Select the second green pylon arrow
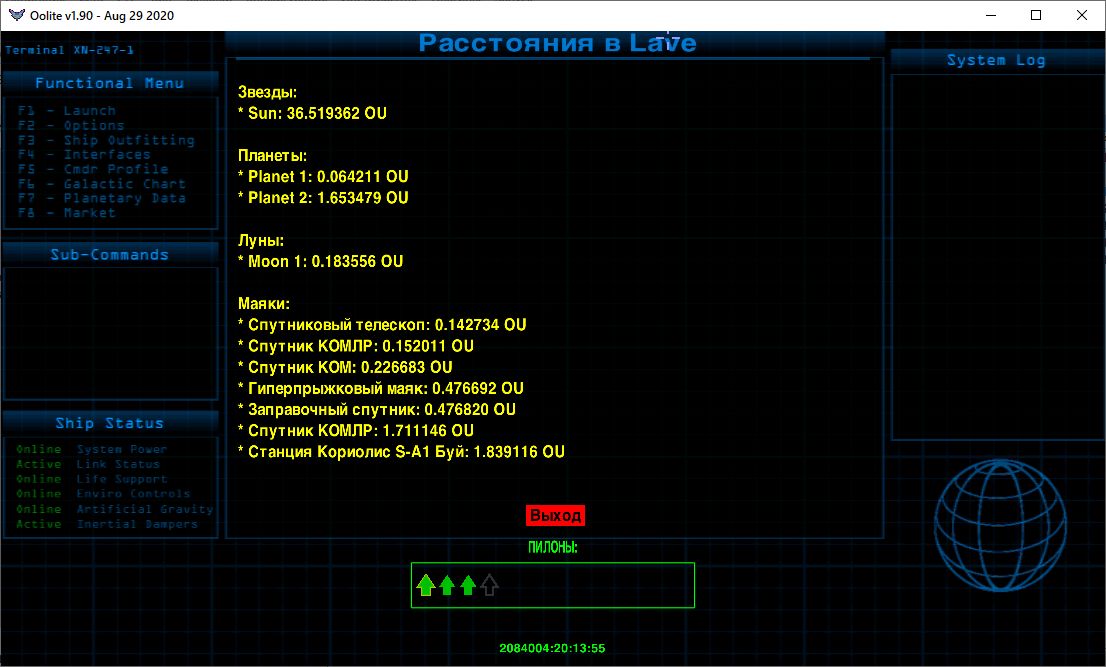The height and width of the screenshot is (667, 1106). point(447,585)
